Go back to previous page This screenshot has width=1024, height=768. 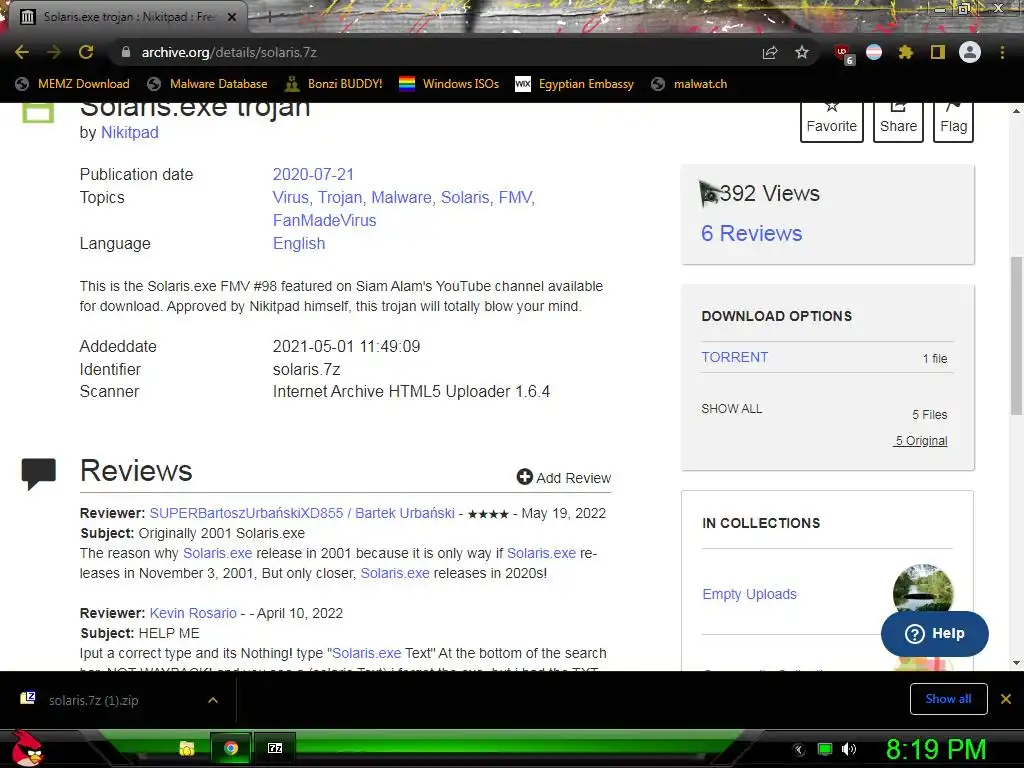[22, 52]
